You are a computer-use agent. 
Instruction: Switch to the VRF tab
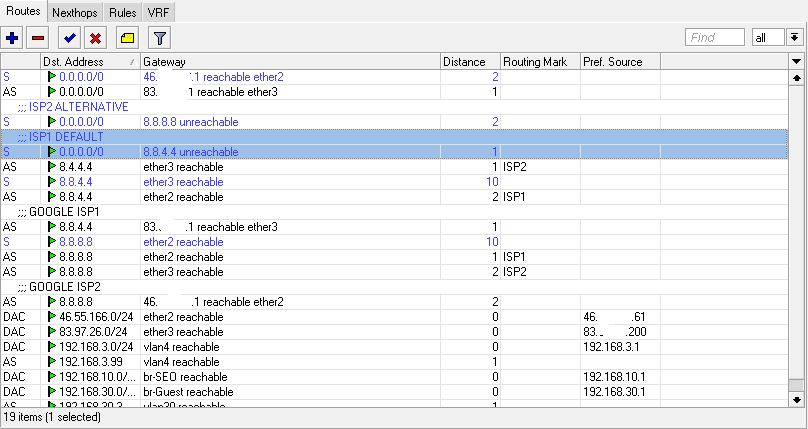tap(158, 13)
